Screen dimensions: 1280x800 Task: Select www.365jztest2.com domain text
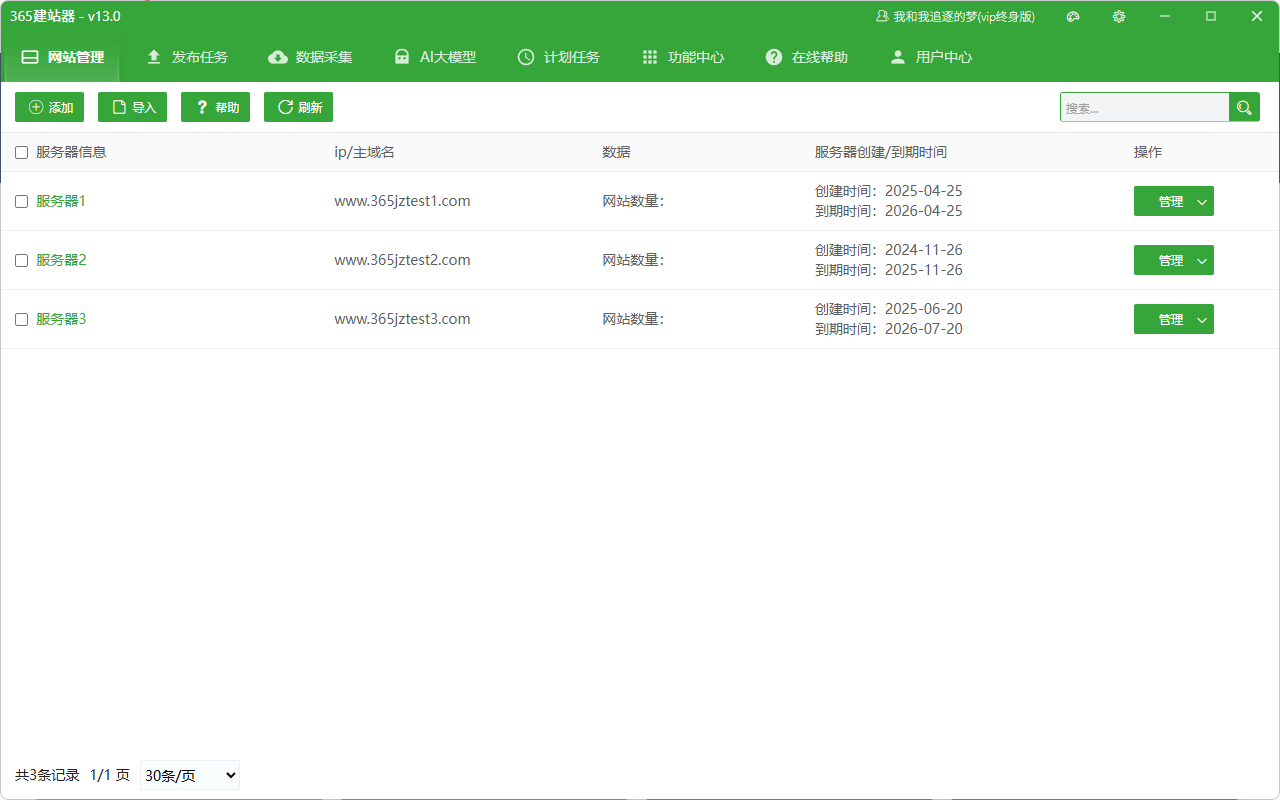[x=402, y=260]
